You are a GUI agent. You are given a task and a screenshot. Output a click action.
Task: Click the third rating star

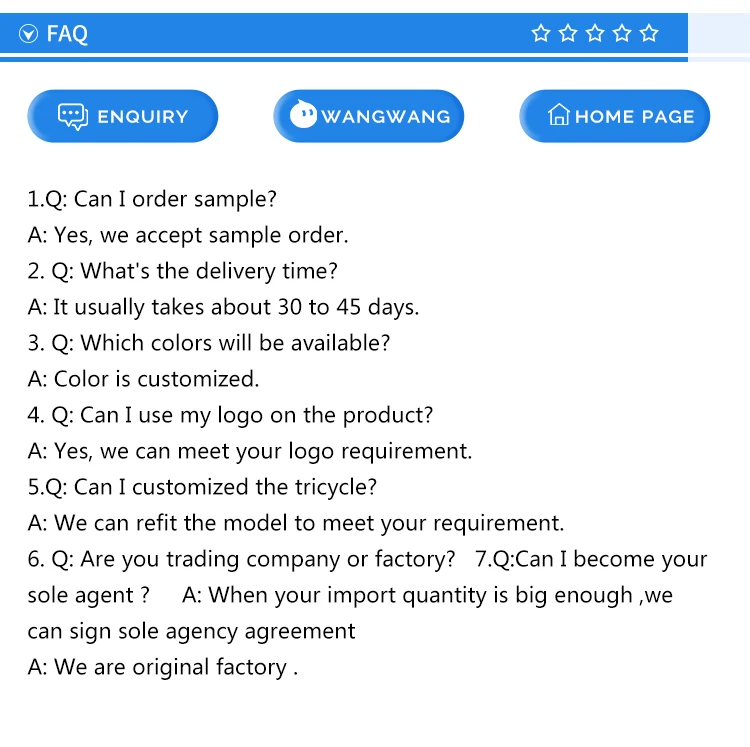pos(595,34)
